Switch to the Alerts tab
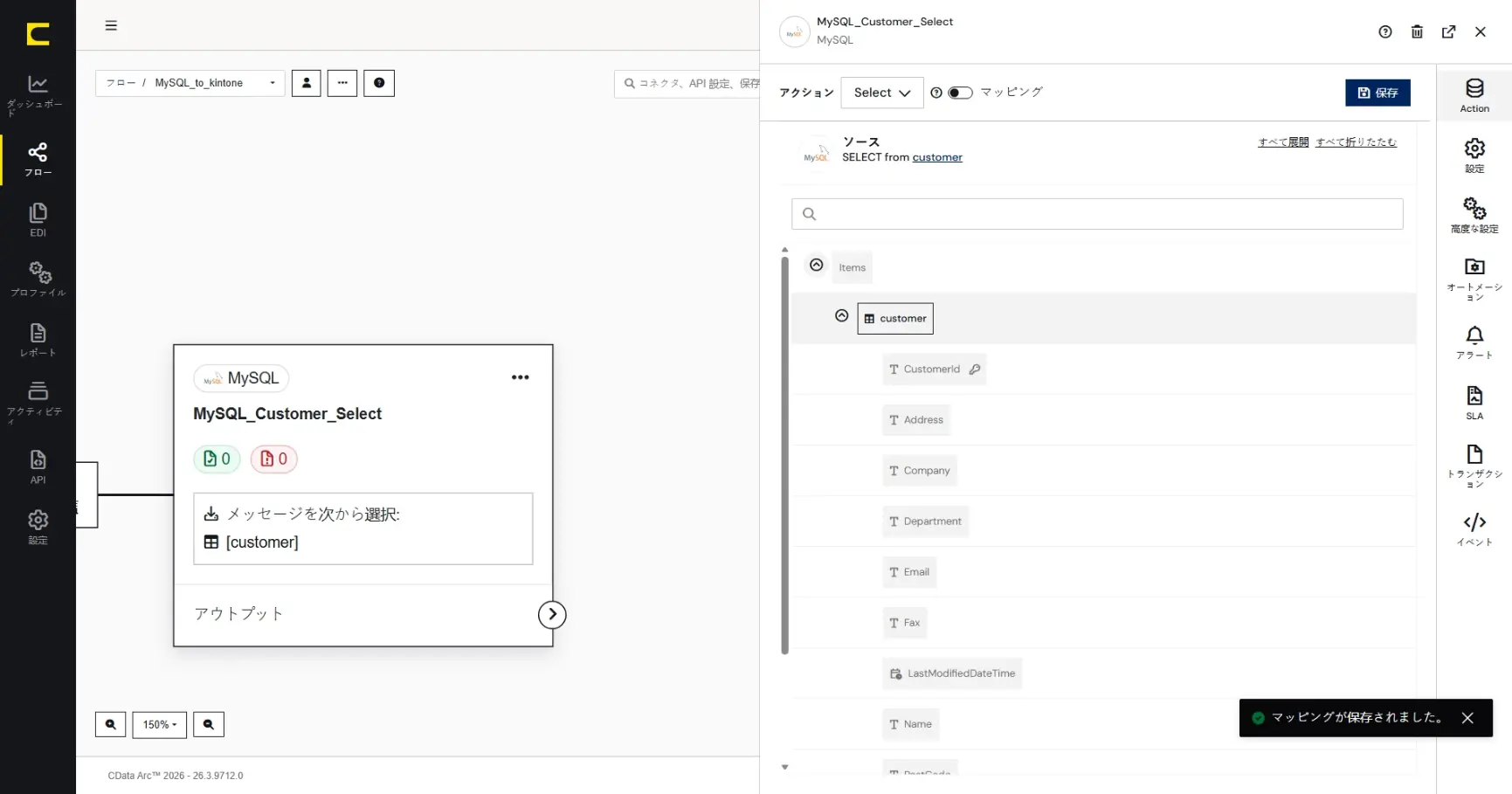This screenshot has width=1512, height=794. pos(1474,342)
